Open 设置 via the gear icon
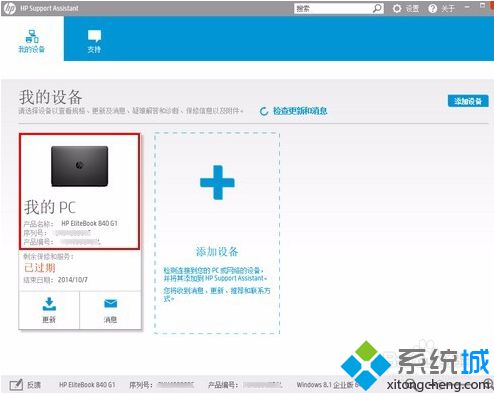494x395 pixels. click(397, 9)
